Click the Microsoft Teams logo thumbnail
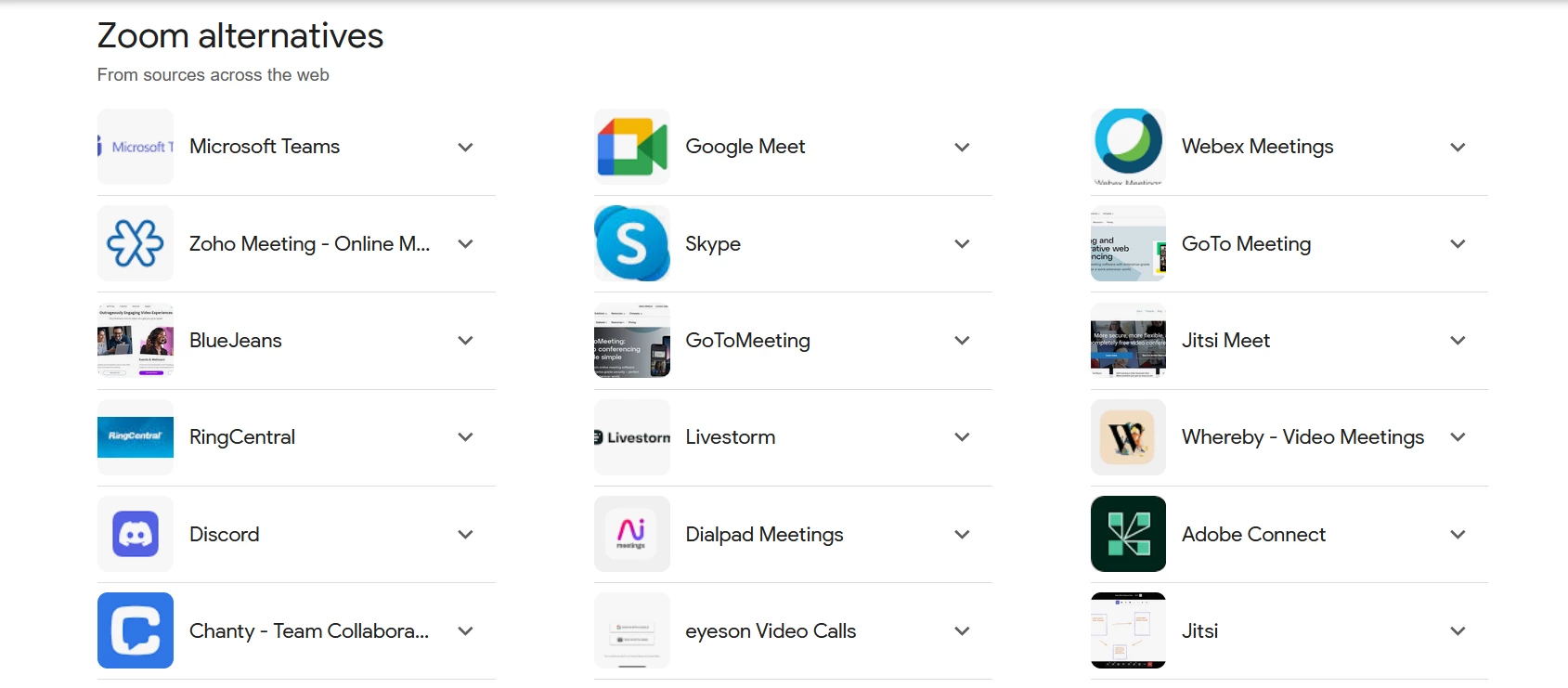Image resolution: width=1568 pixels, height=688 pixels. click(x=136, y=147)
